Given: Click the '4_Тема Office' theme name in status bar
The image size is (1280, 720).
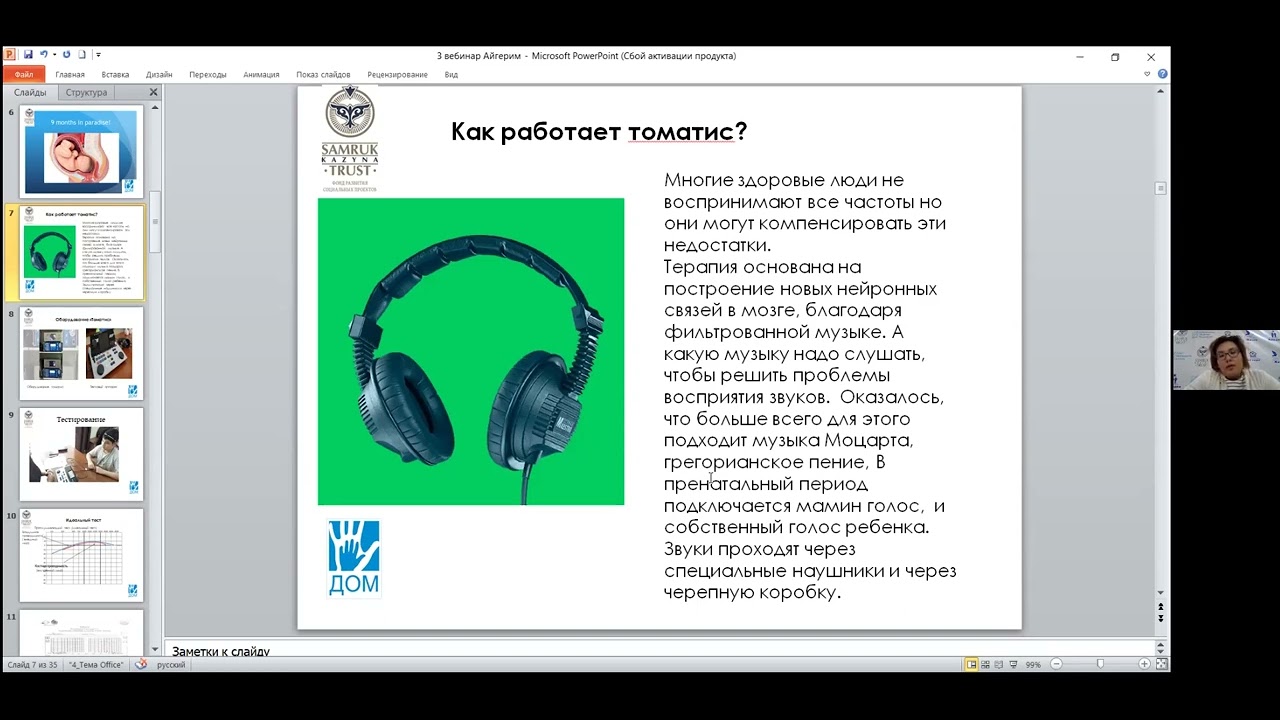Looking at the screenshot, I should click(x=96, y=664).
